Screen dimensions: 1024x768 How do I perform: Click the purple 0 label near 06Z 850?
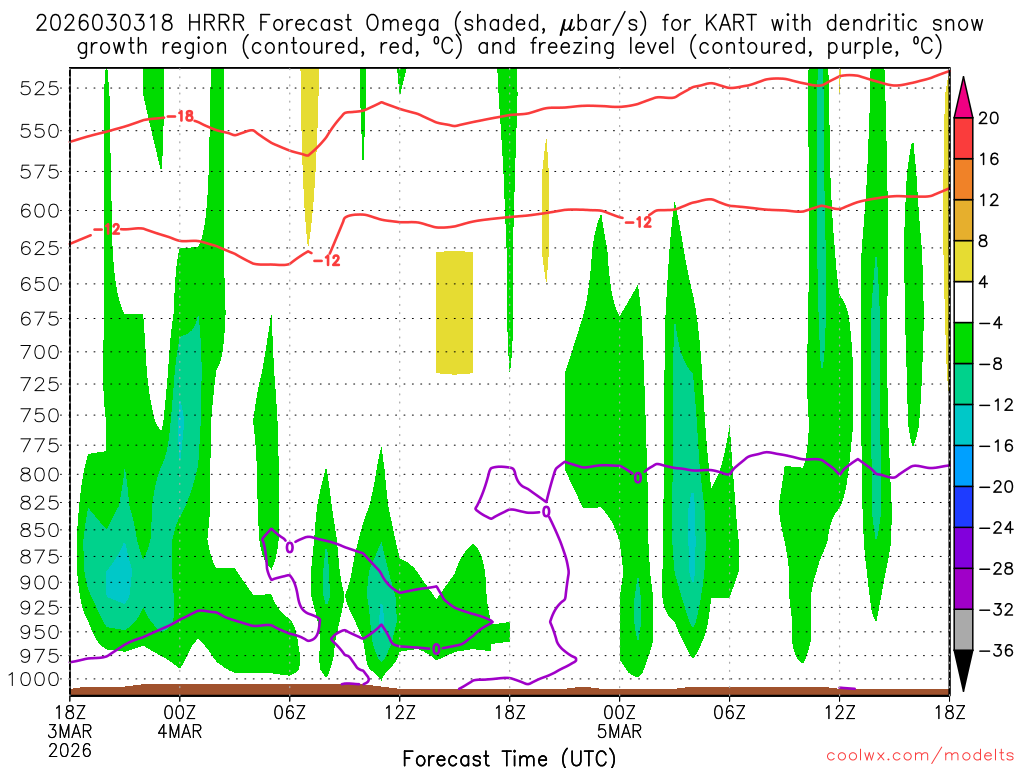(x=290, y=547)
